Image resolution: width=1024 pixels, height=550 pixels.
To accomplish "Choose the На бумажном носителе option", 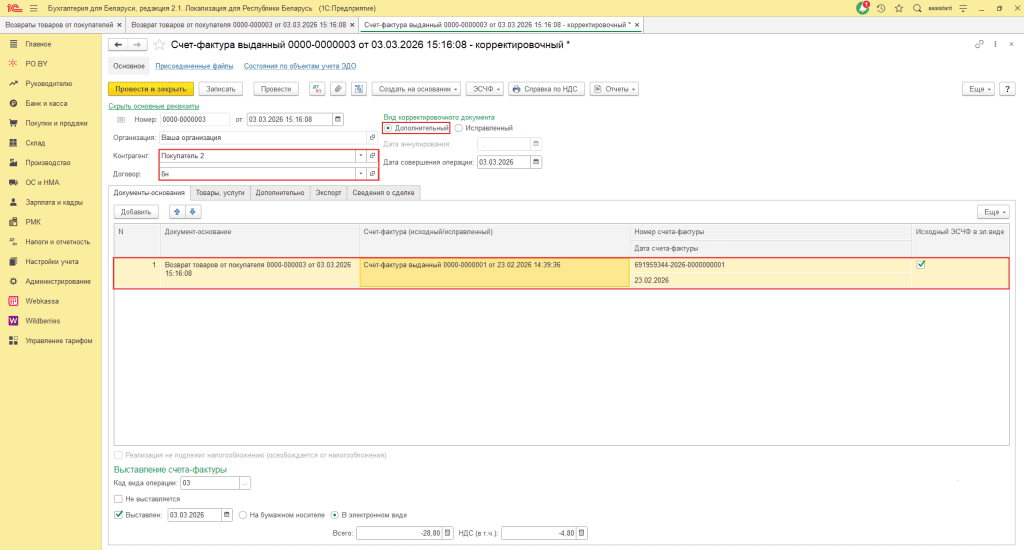I will [x=243, y=515].
